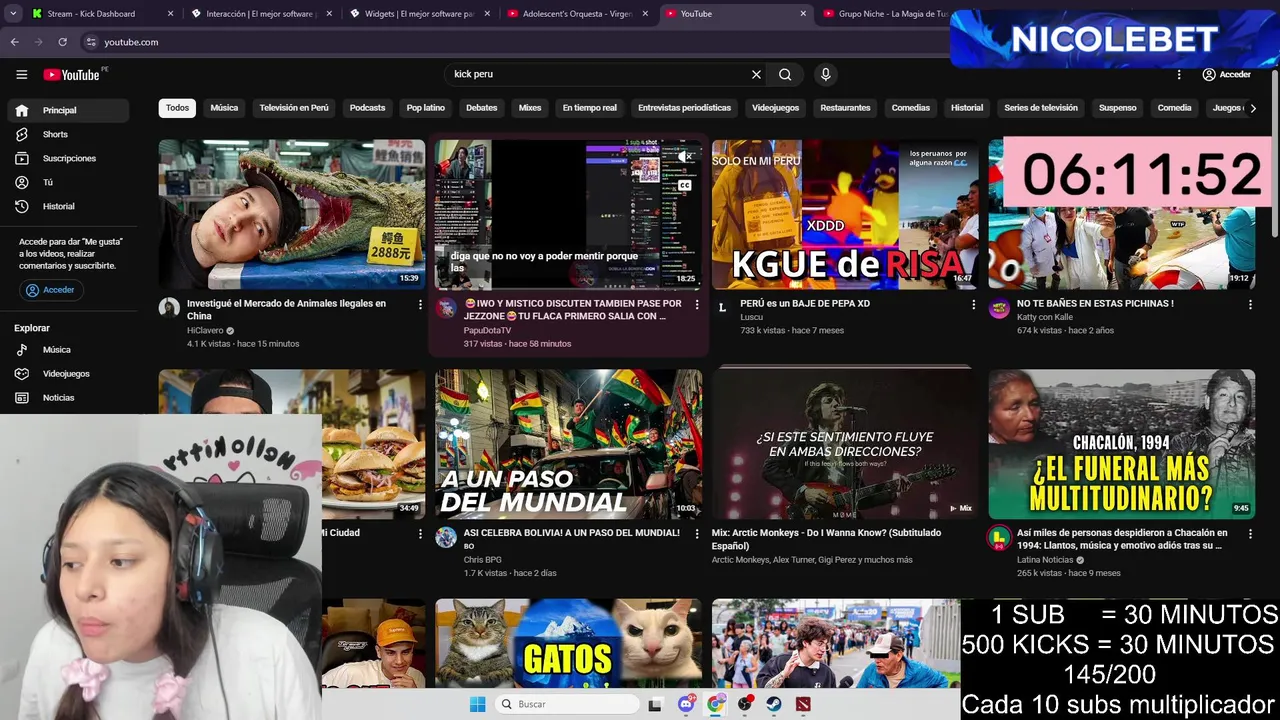Click the sidebar Acceder button

point(50,290)
